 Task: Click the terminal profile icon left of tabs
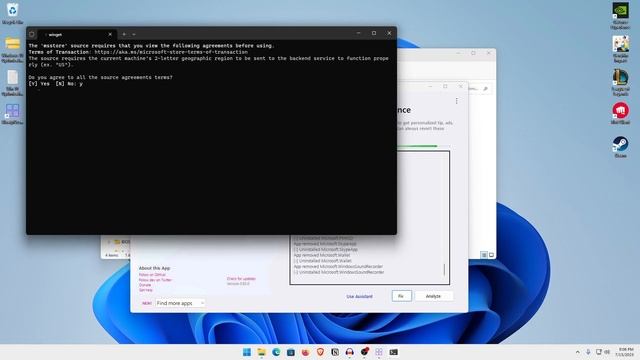coord(32,34)
